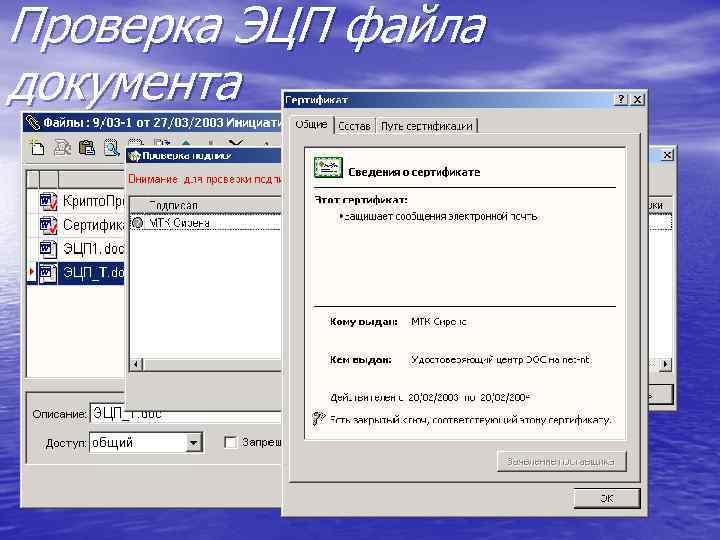720x540 pixels.
Task: Click the key icon near private key notice
Action: coord(319,418)
